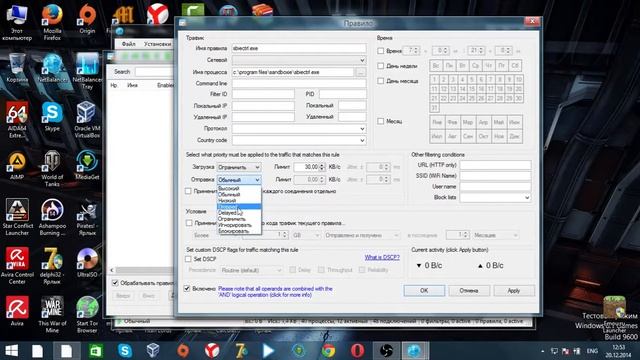Choose Высокий in the priority list

(238, 189)
